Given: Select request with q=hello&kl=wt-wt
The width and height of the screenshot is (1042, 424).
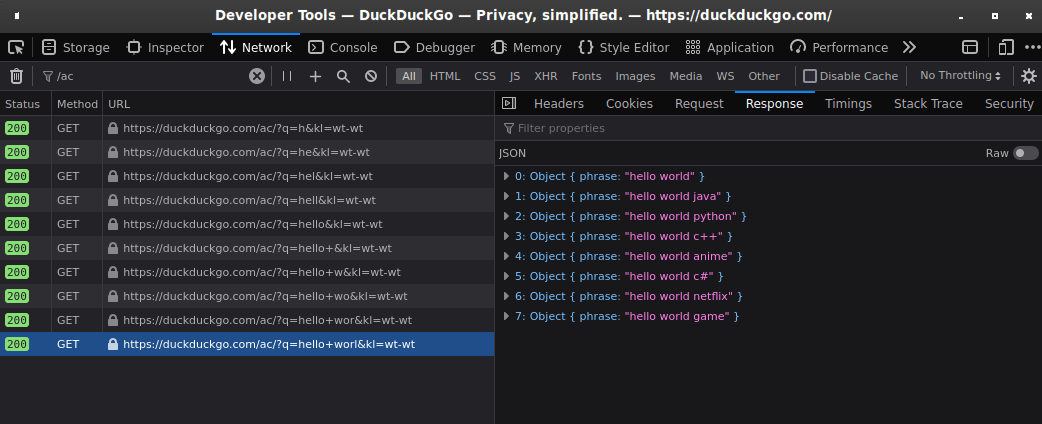Looking at the screenshot, I should click(x=247, y=224).
